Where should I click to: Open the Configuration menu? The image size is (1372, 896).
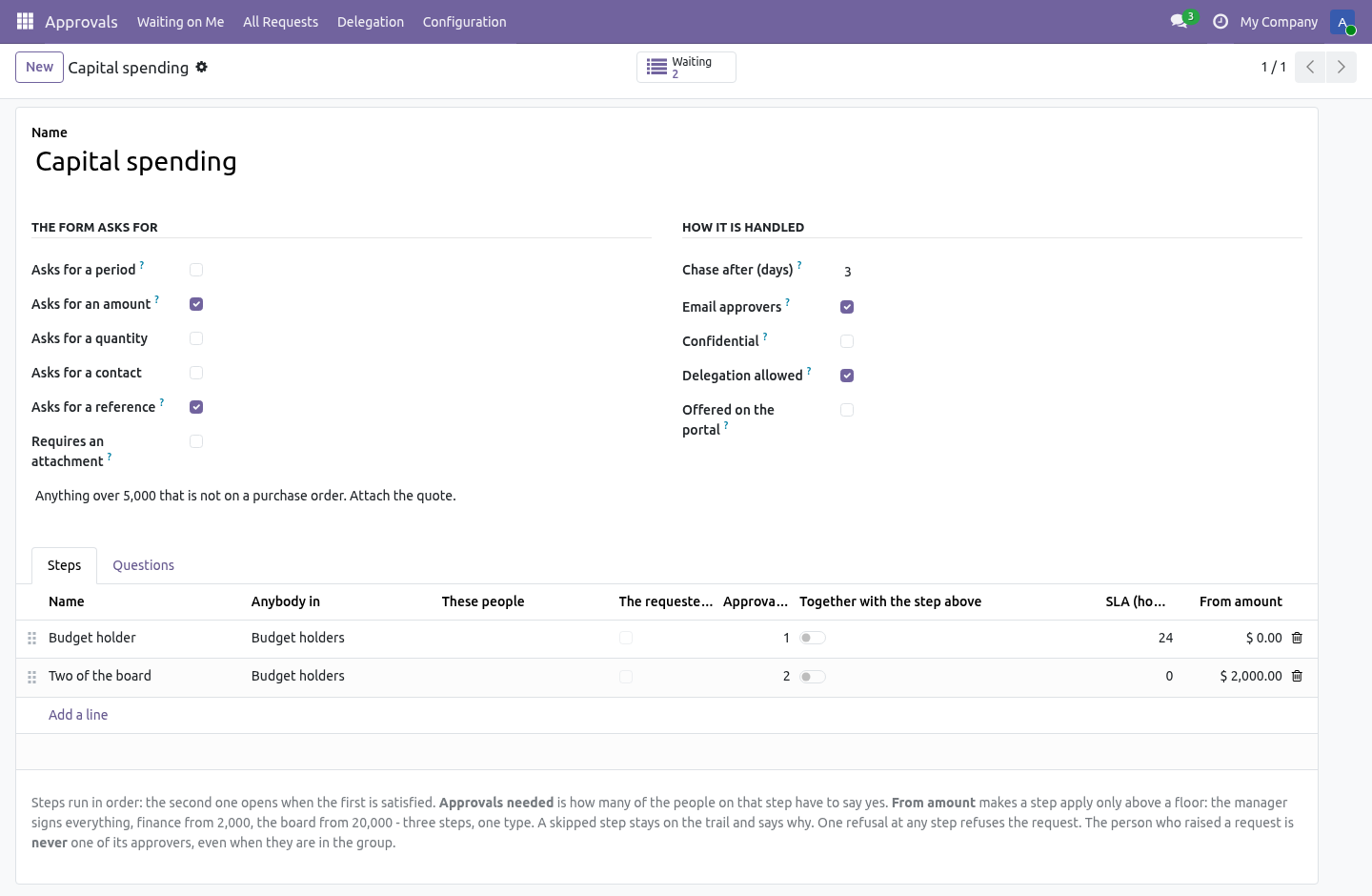pos(464,21)
